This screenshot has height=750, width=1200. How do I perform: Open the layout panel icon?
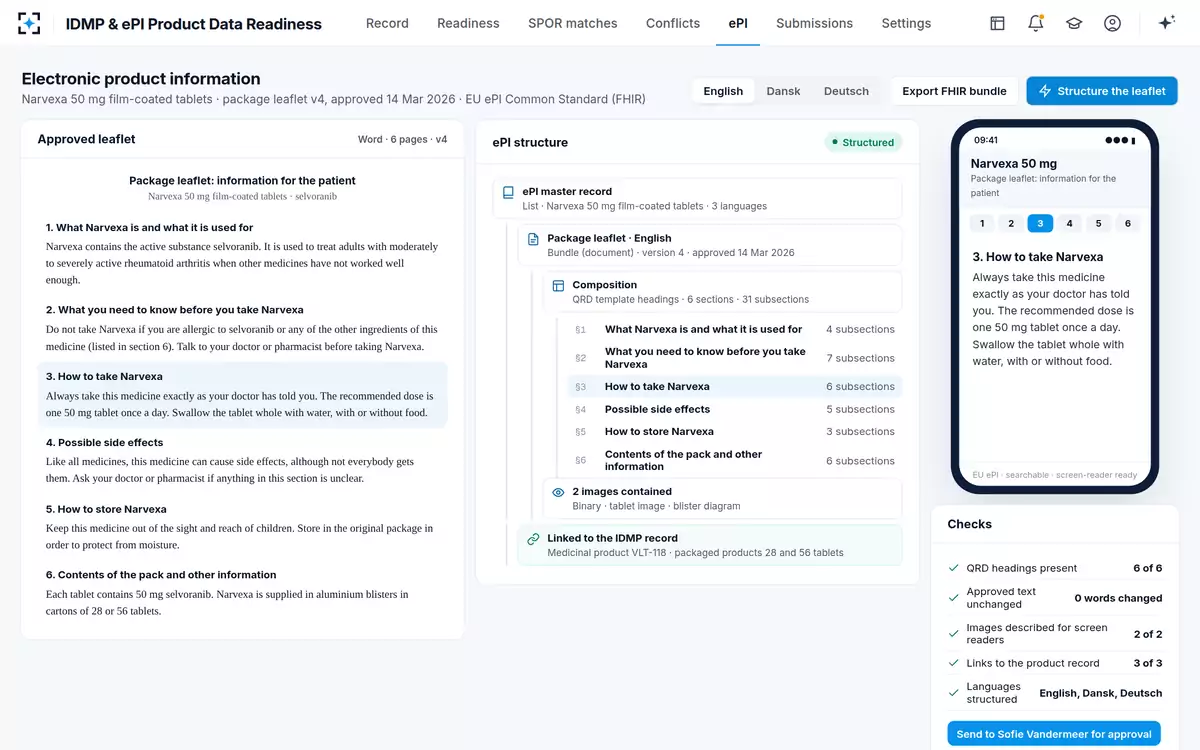pos(997,23)
